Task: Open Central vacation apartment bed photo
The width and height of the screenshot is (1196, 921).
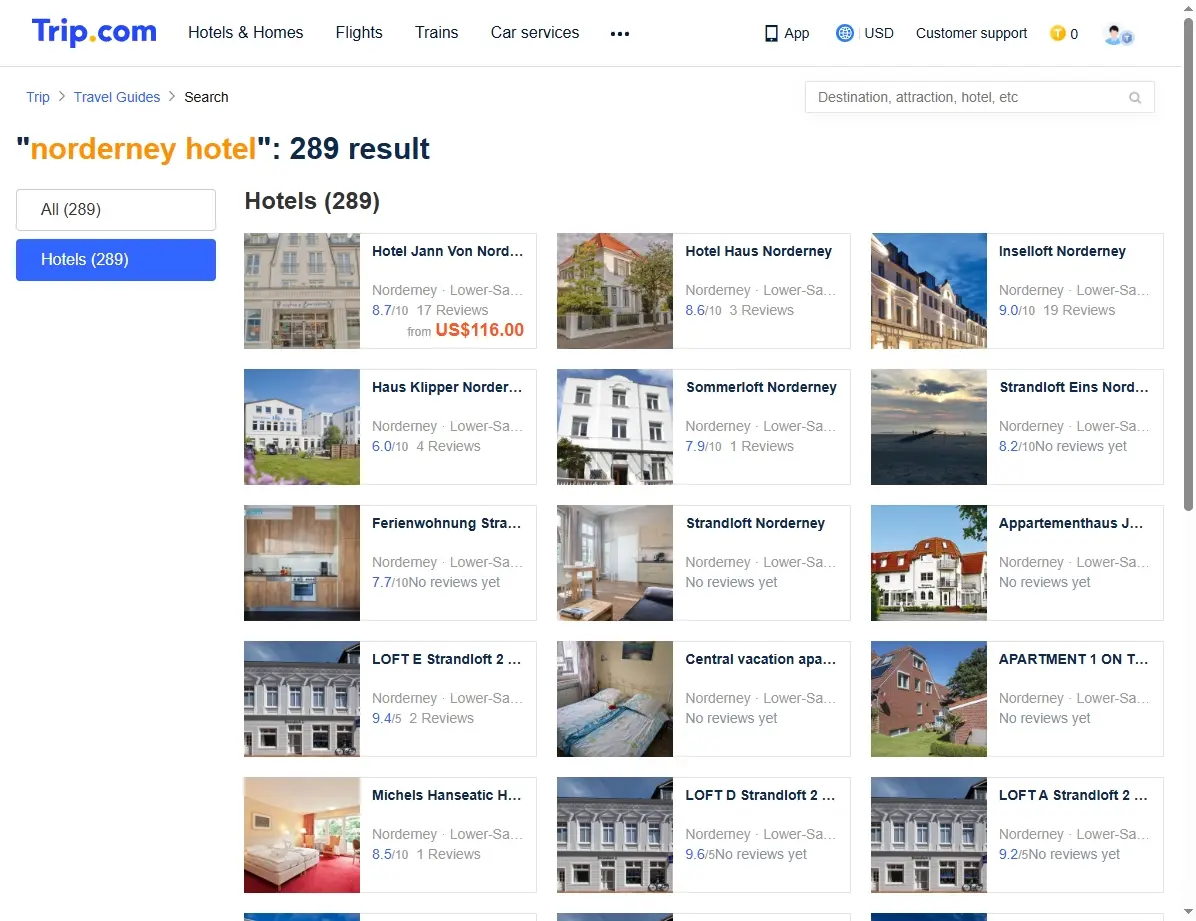Action: point(615,698)
